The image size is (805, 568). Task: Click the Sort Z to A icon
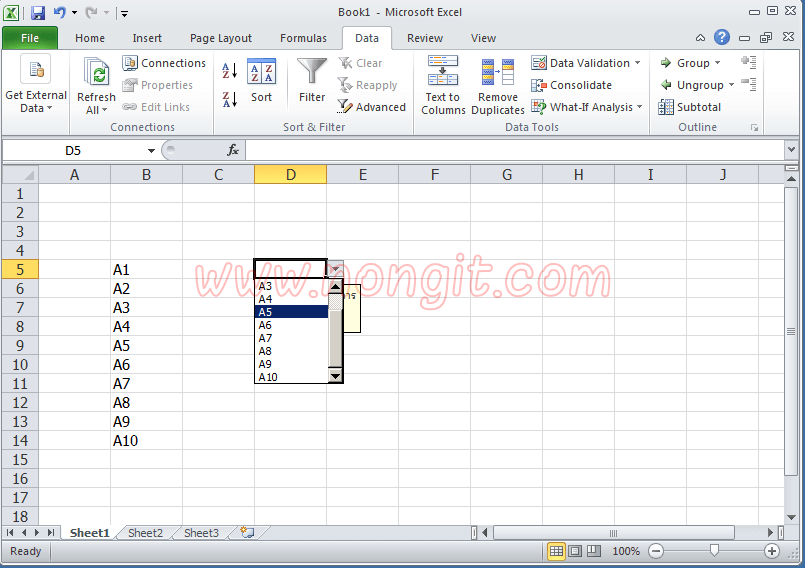[x=229, y=99]
